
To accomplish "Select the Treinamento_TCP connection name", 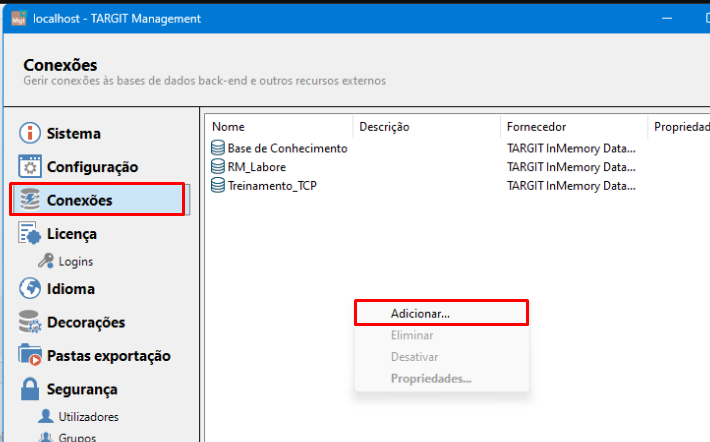I will tap(272, 186).
